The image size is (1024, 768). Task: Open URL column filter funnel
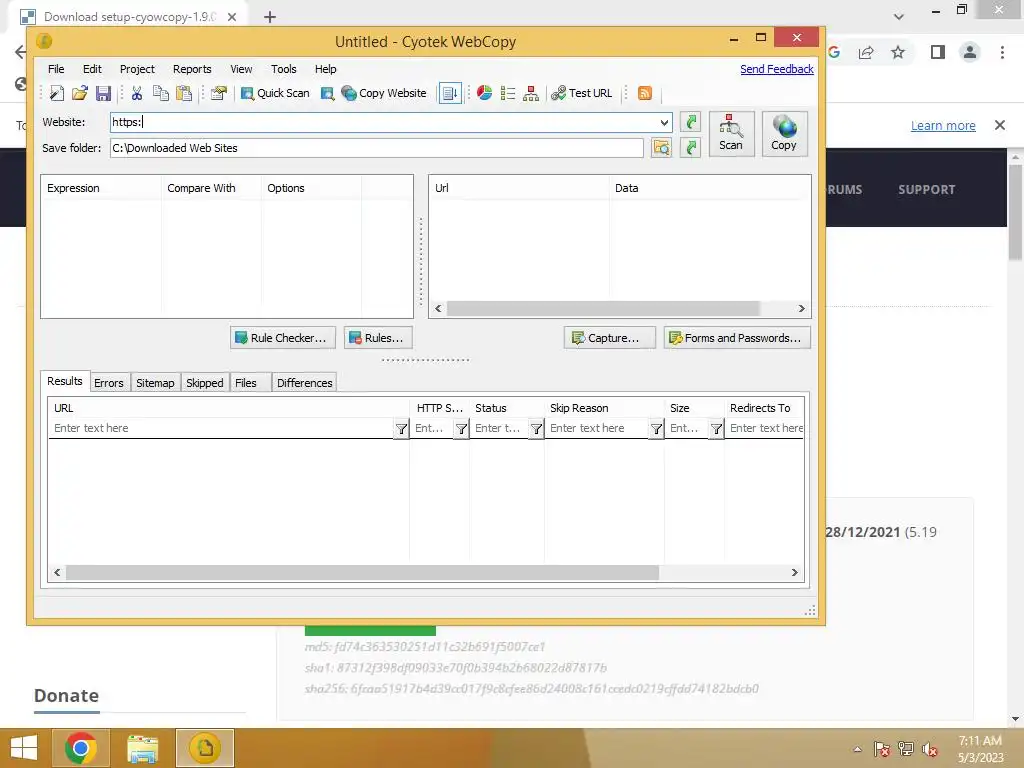(x=401, y=428)
